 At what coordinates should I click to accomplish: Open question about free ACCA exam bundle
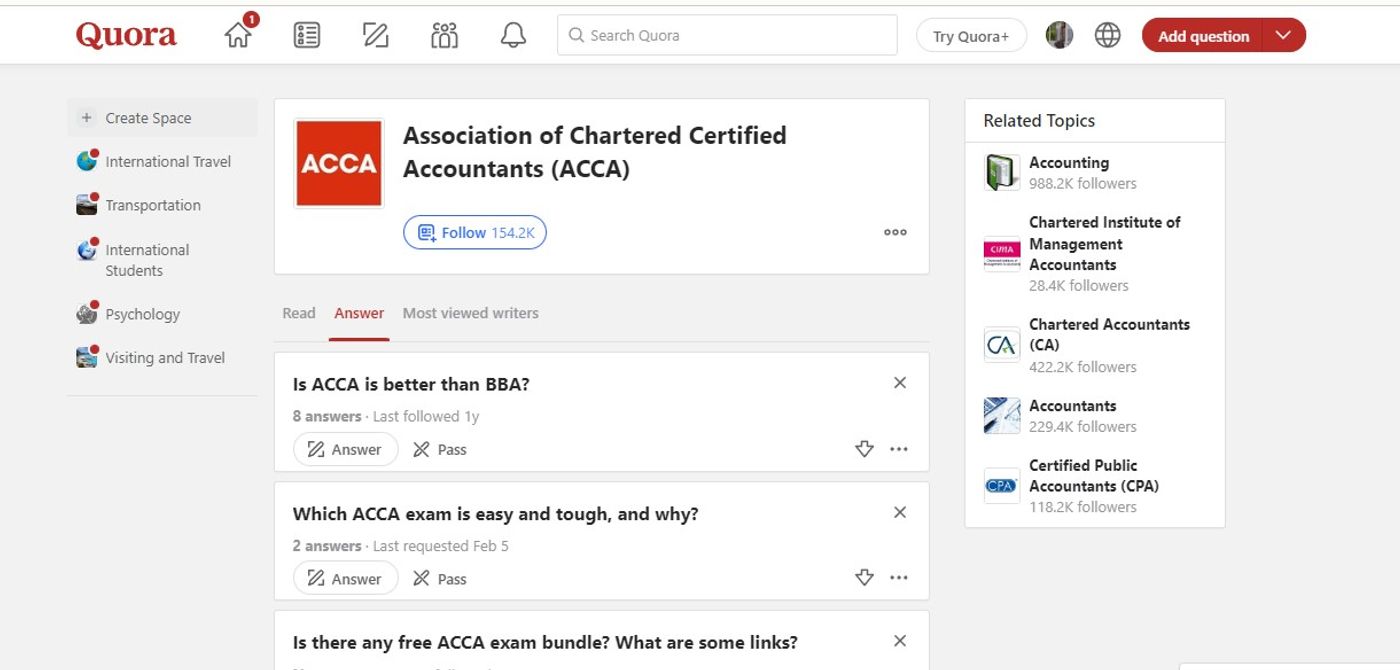(545, 643)
